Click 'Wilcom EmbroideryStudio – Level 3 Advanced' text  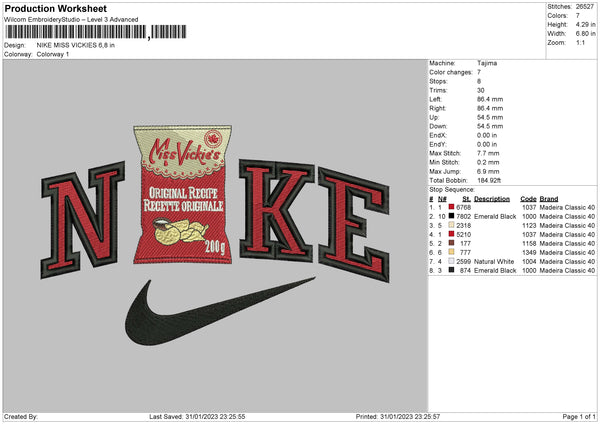[x=71, y=20]
